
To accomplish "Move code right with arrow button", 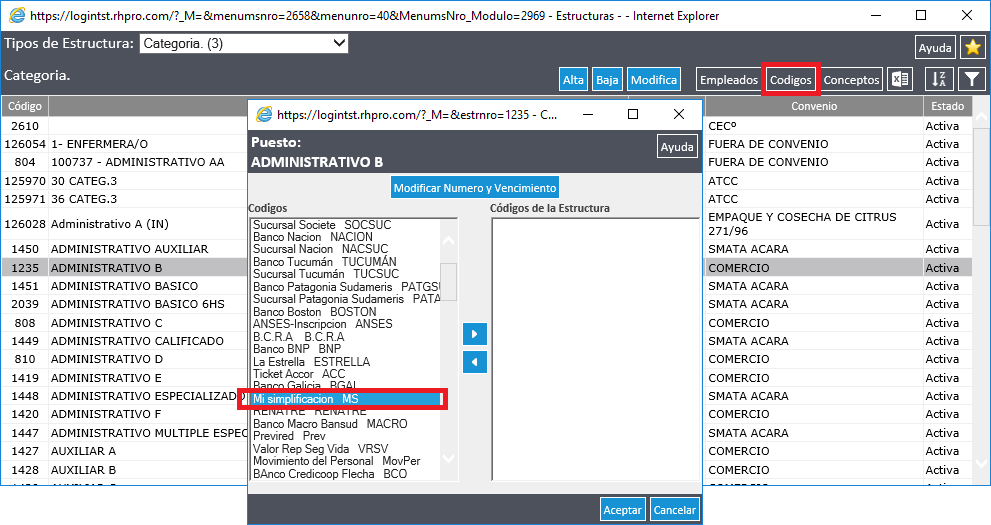I will pyautogui.click(x=475, y=334).
